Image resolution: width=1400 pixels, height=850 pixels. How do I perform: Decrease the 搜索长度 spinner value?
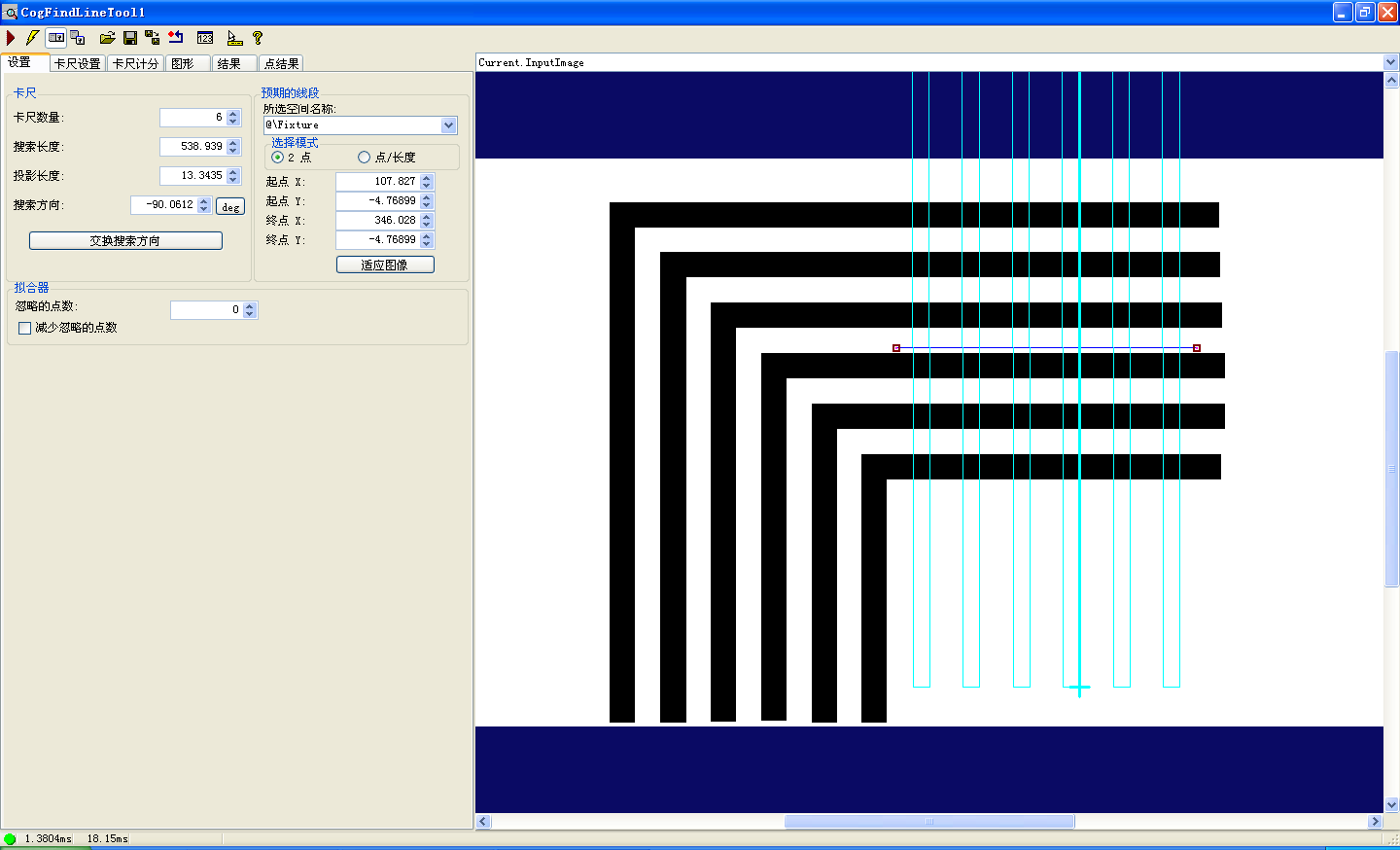click(233, 150)
